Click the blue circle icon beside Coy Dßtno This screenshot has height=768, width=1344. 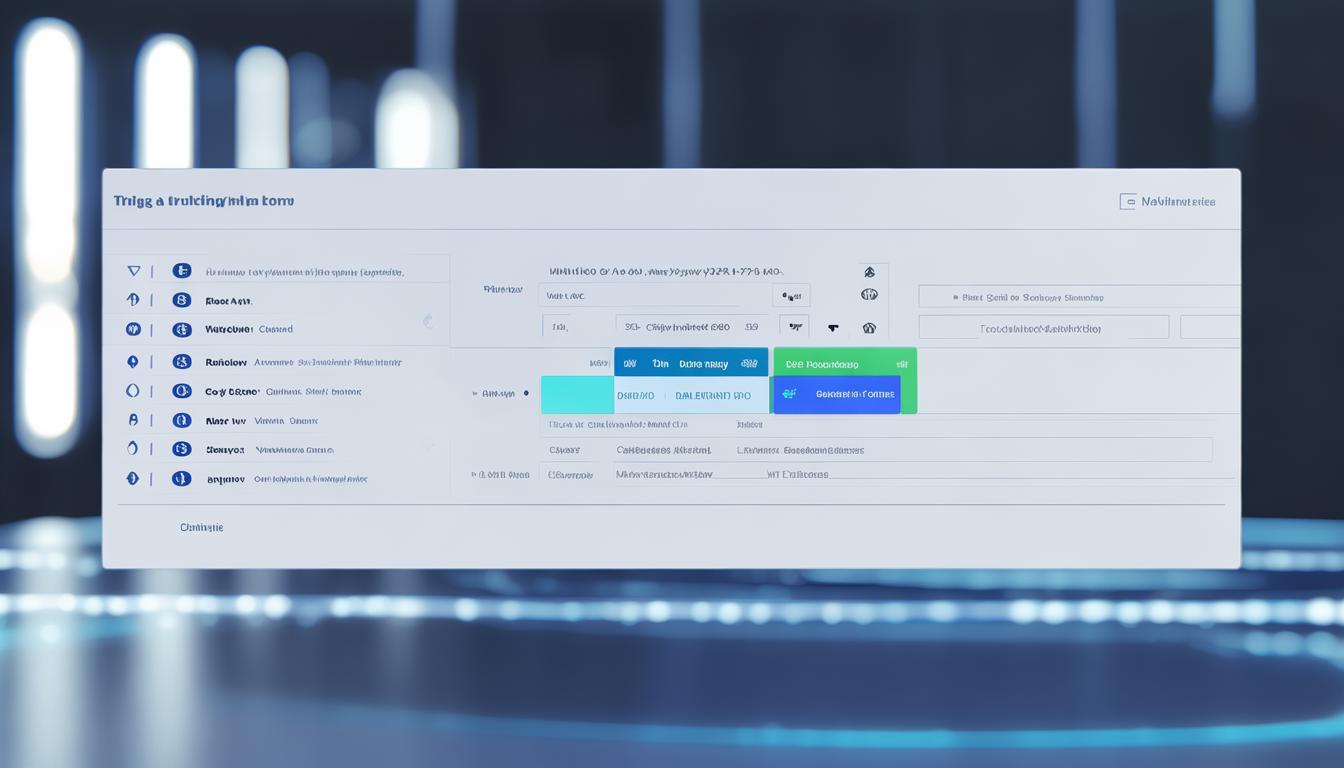[x=181, y=391]
